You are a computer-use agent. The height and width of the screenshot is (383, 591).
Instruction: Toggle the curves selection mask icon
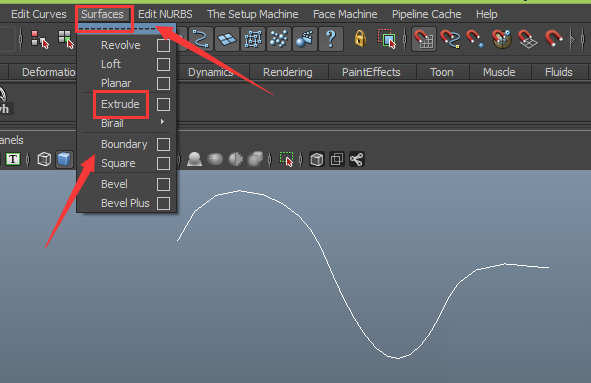tap(201, 39)
